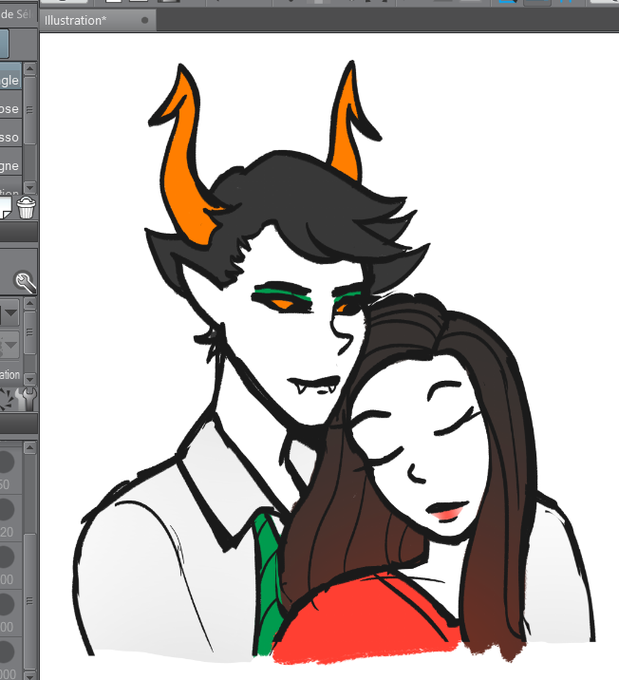Select brush size preset ending in '50'

(11, 470)
